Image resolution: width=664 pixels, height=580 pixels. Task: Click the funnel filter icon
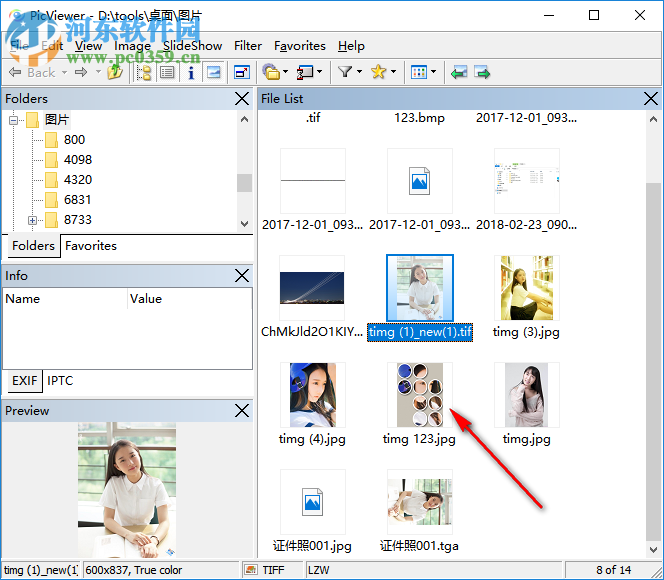point(345,72)
